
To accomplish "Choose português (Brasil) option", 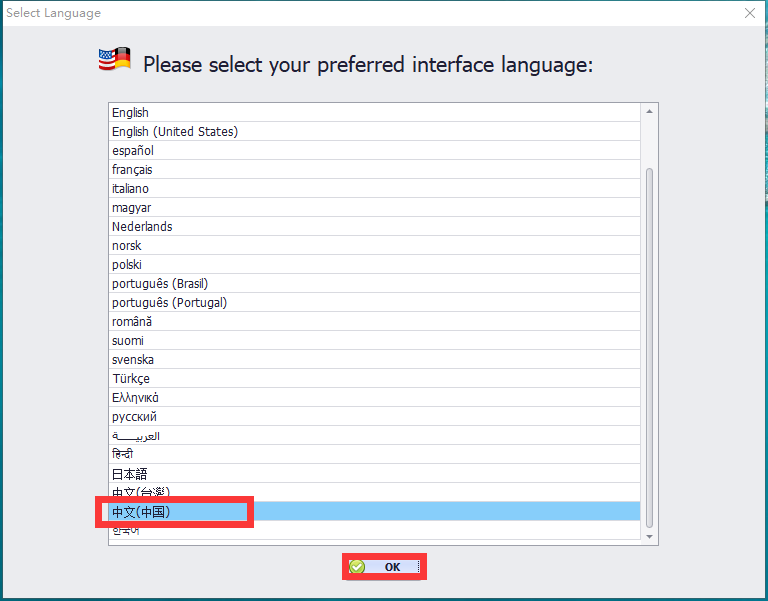I will pos(374,284).
